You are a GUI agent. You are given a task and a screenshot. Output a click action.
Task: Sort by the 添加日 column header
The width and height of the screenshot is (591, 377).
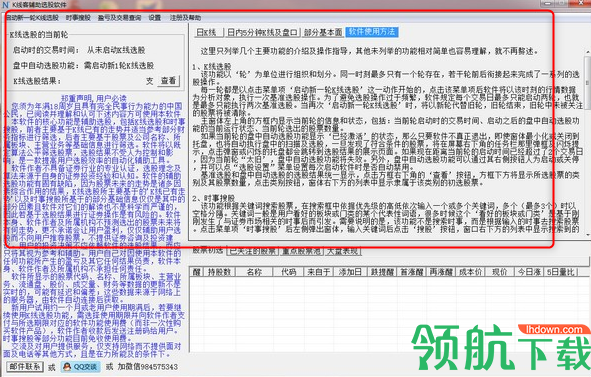click(x=351, y=272)
